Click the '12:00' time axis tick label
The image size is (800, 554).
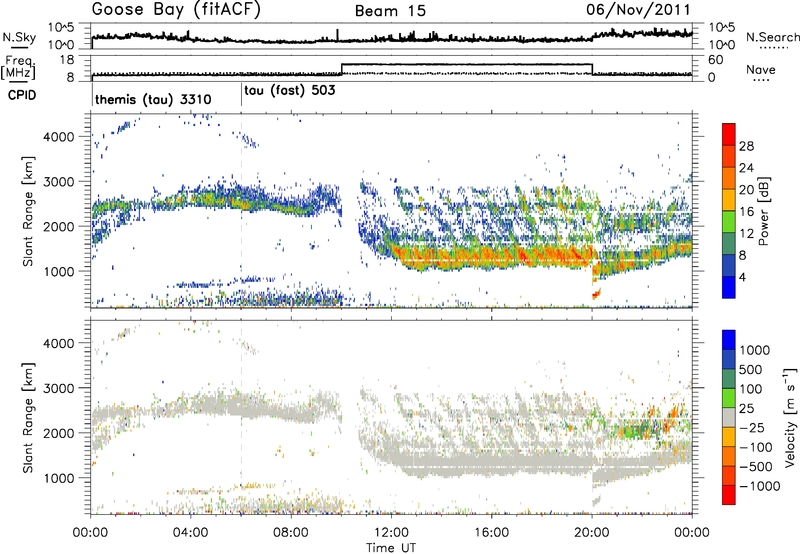(391, 533)
